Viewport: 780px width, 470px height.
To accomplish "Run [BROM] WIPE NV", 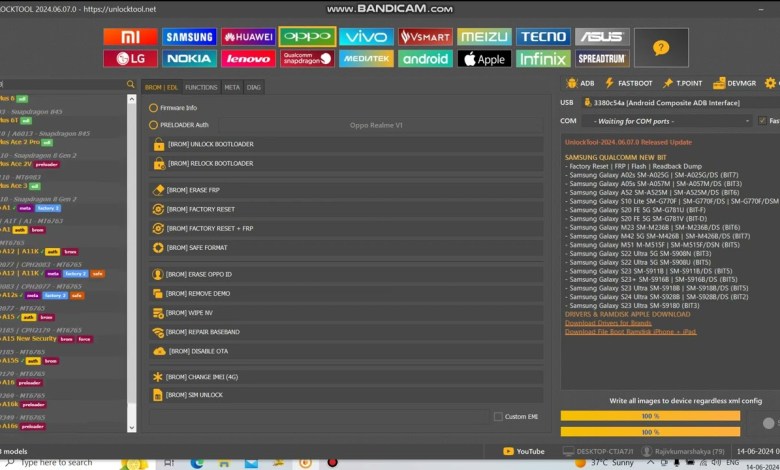I will coord(346,313).
